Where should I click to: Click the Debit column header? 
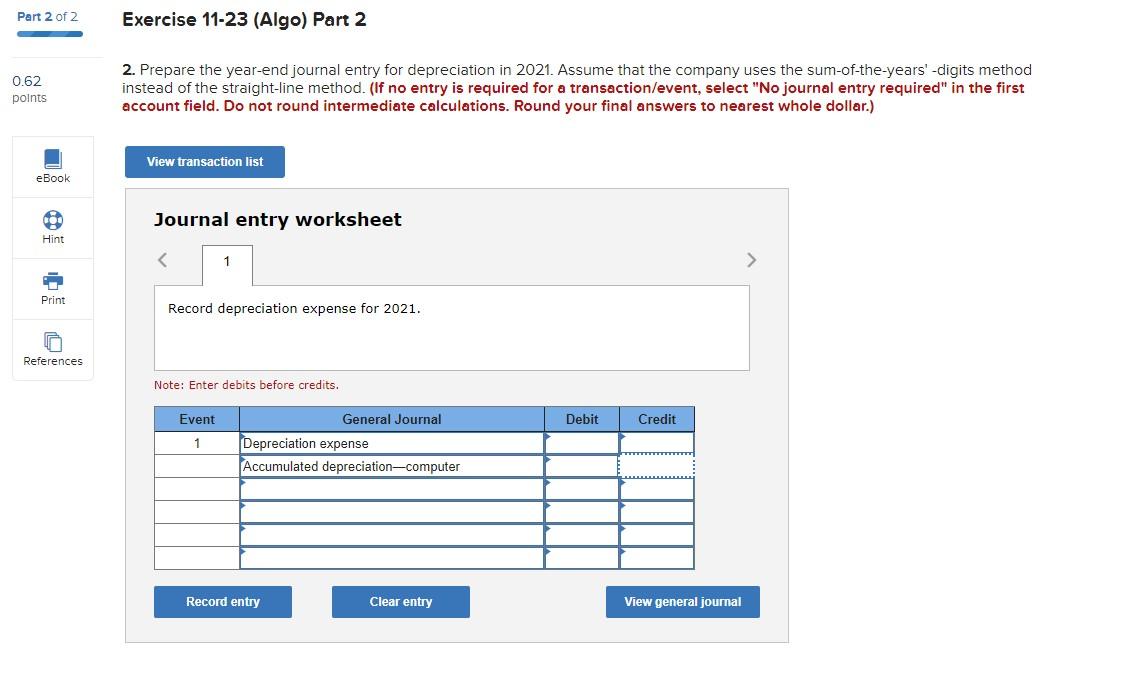click(582, 420)
